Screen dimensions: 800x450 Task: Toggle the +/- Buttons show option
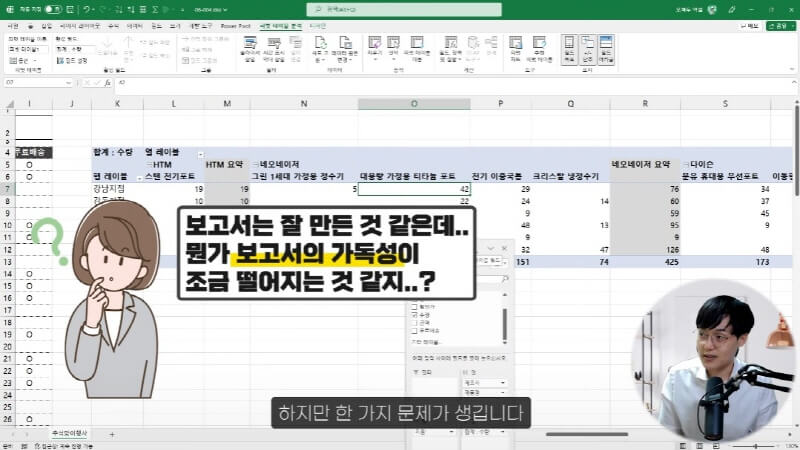coord(588,49)
